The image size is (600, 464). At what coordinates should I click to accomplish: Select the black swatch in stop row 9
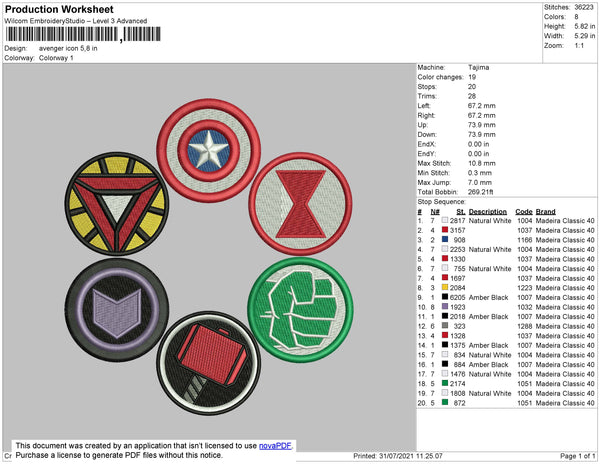tap(445, 297)
